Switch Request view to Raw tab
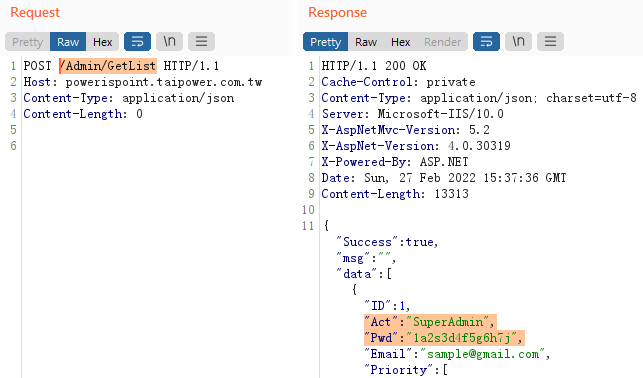Image resolution: width=643 pixels, height=378 pixels. pos(68,42)
